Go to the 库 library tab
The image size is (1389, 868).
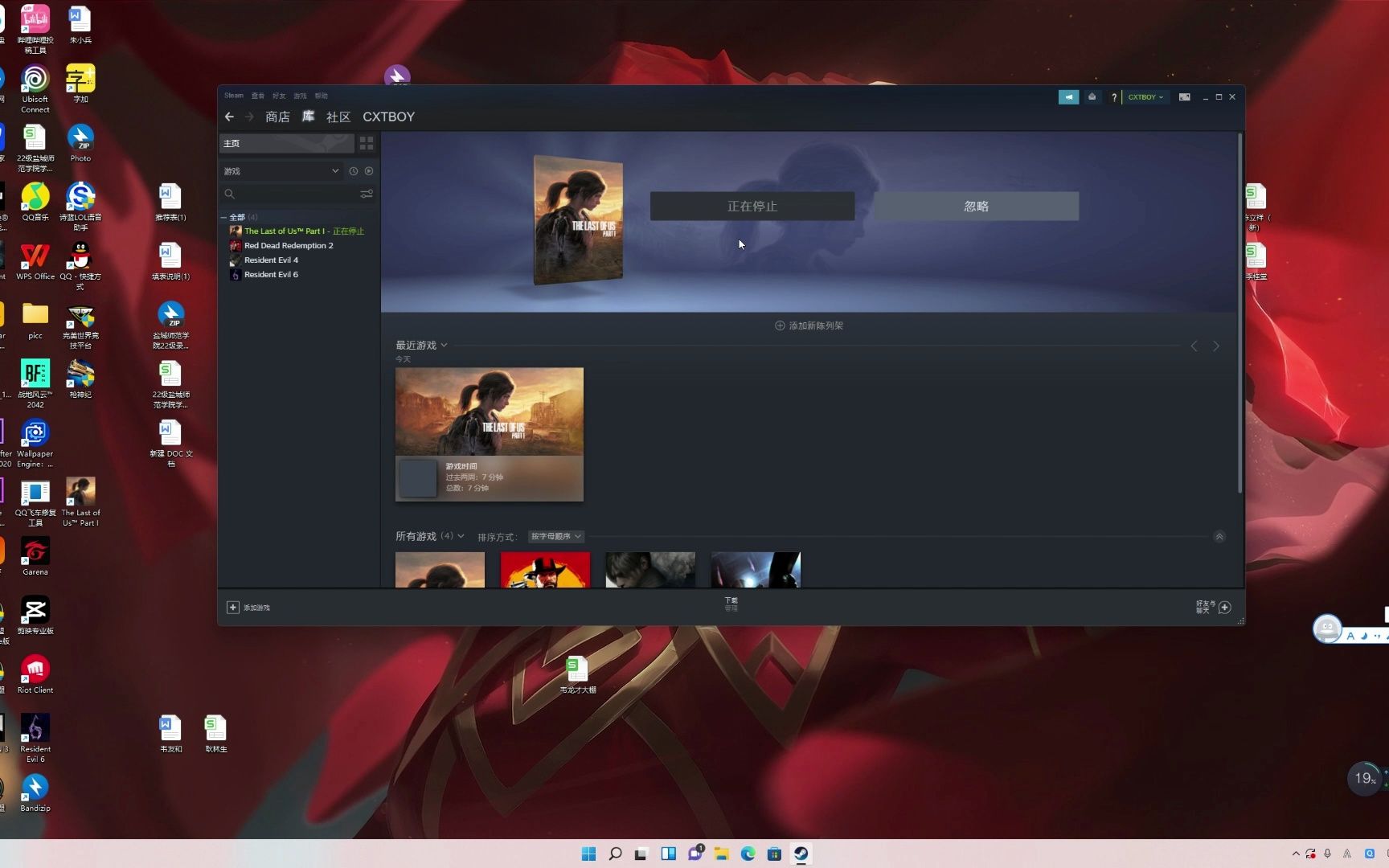tap(308, 117)
